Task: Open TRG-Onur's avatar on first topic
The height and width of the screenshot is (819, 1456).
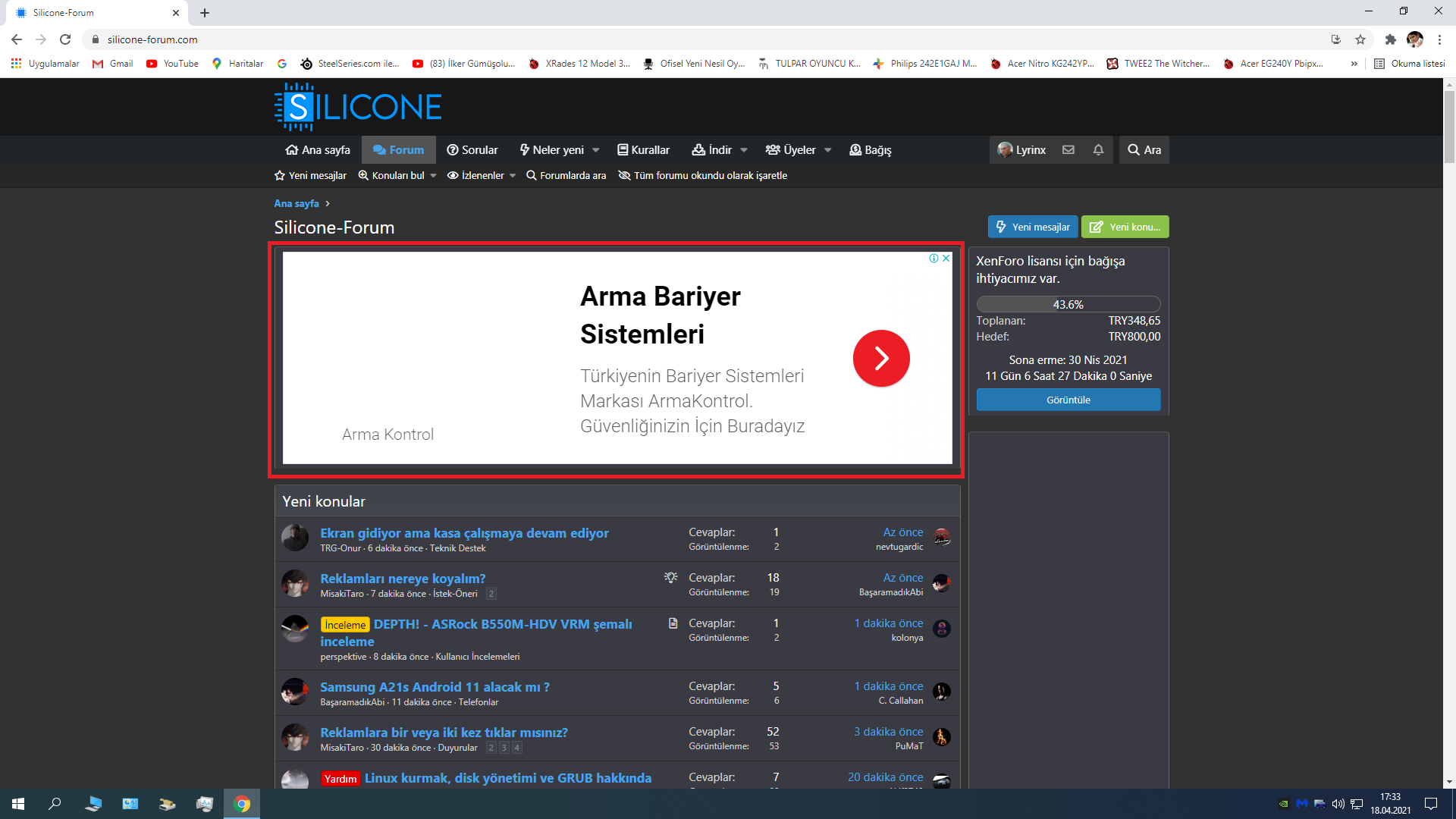Action: 294,538
